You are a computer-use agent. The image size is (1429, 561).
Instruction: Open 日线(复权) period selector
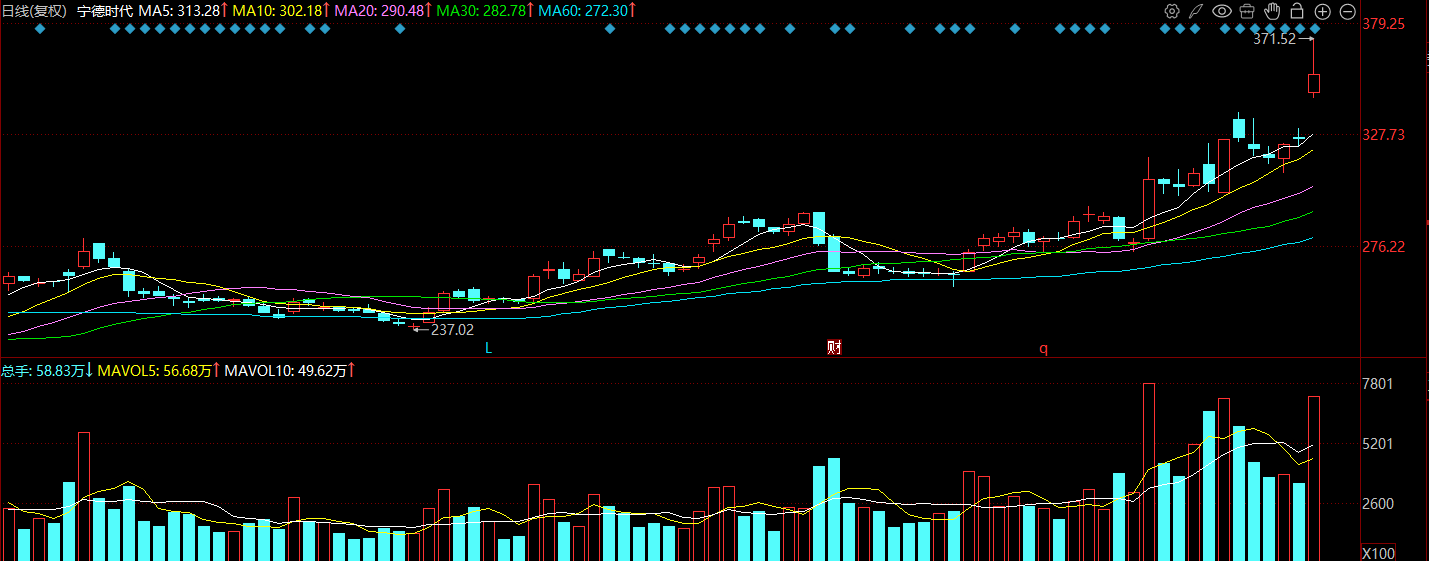coord(34,11)
